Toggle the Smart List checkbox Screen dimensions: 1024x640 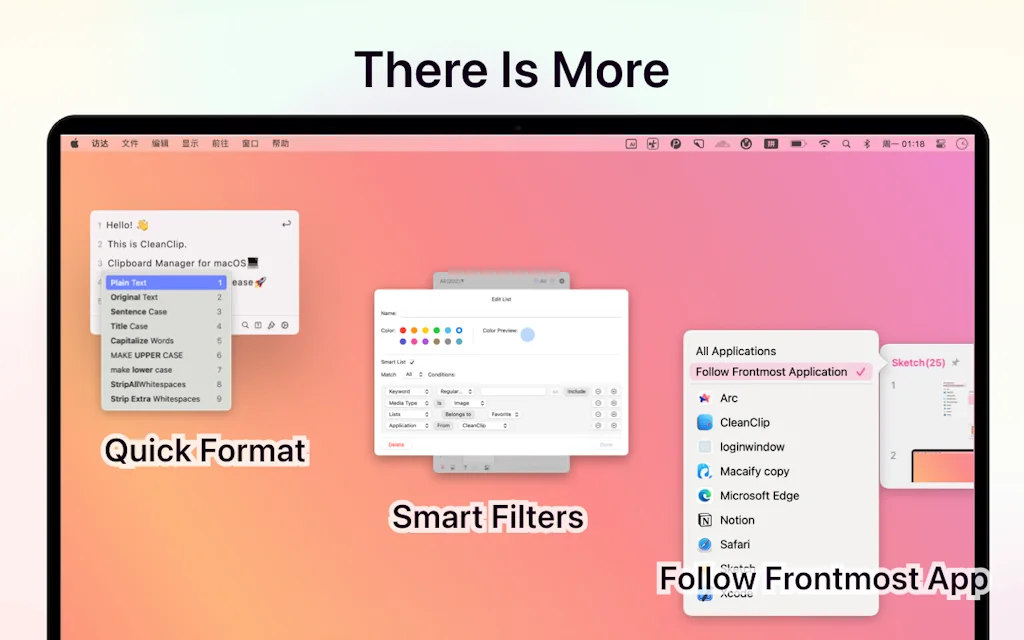tap(412, 362)
